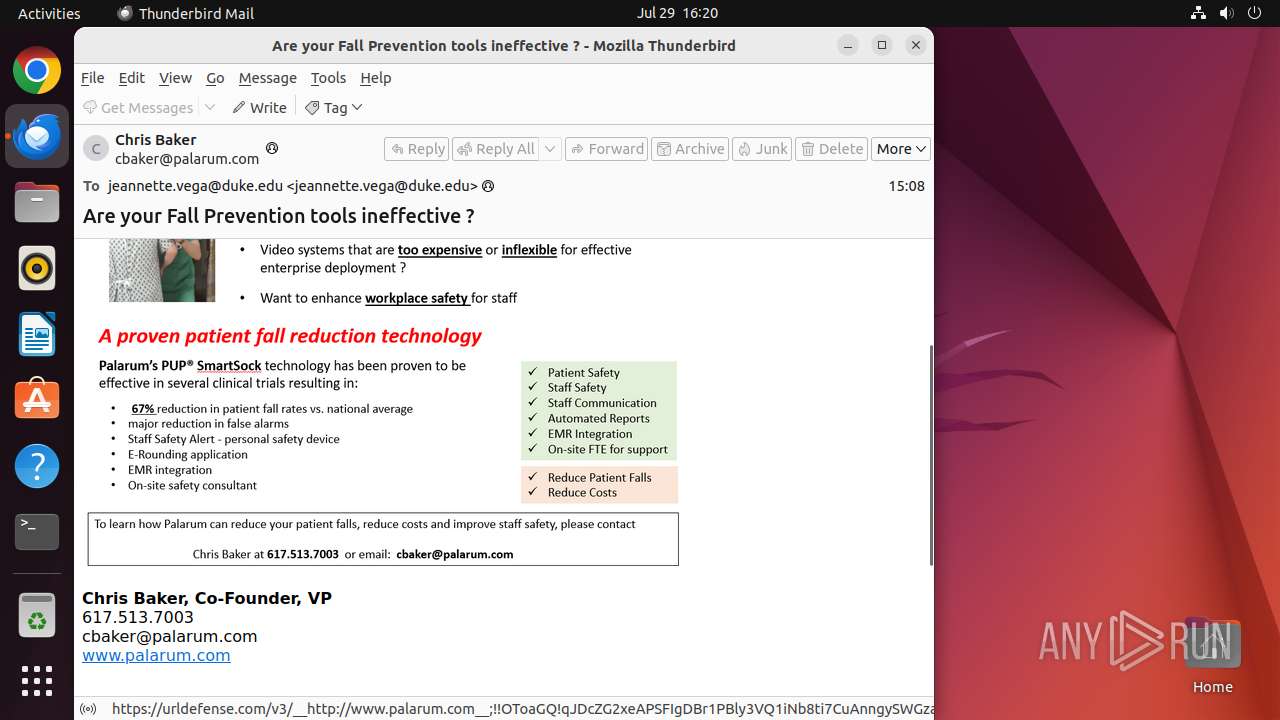This screenshot has height=720, width=1280.
Task: Click the 'workplace safety' underlined text
Action: point(416,298)
